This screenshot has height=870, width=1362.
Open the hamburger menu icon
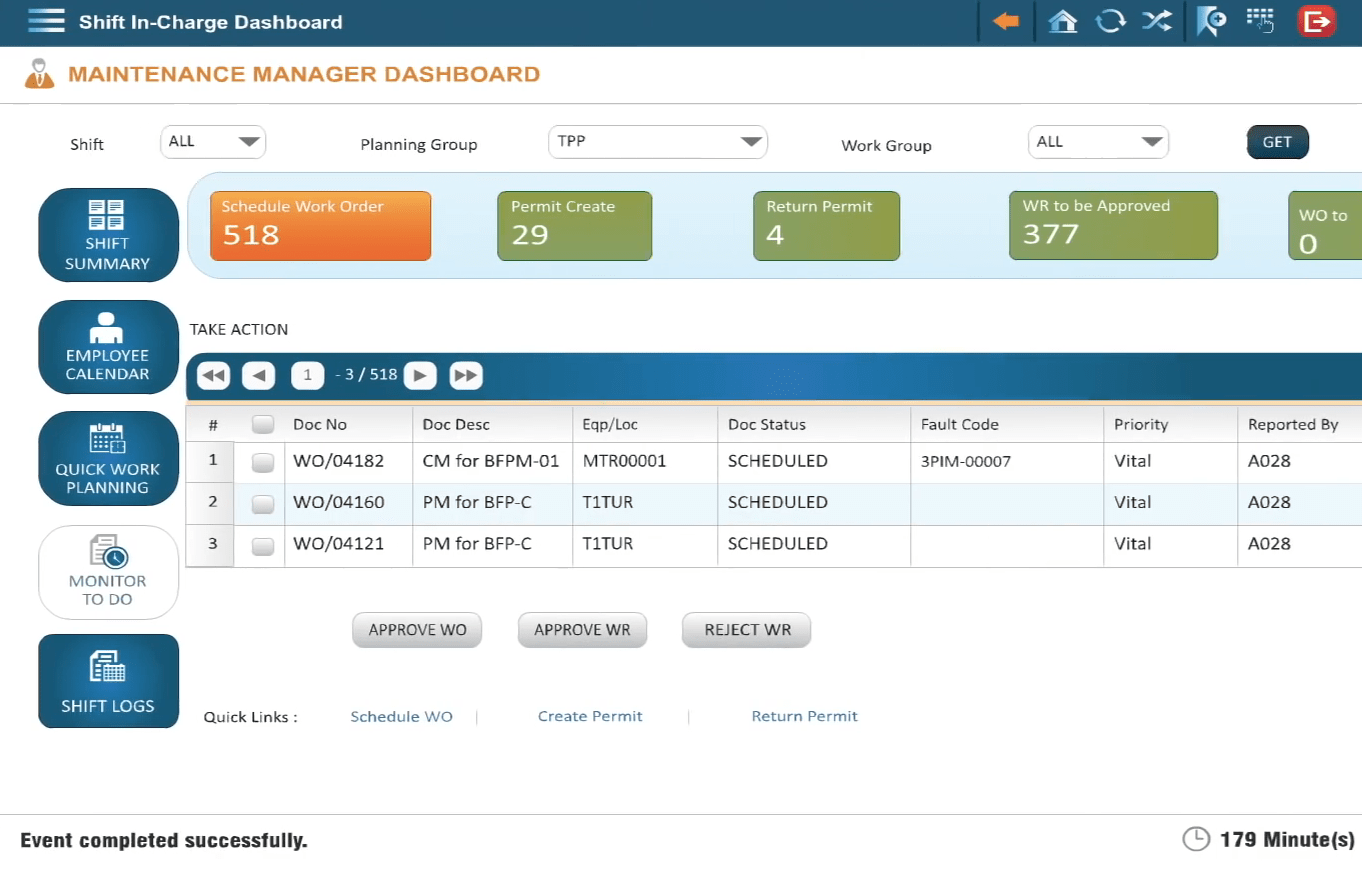(x=46, y=21)
